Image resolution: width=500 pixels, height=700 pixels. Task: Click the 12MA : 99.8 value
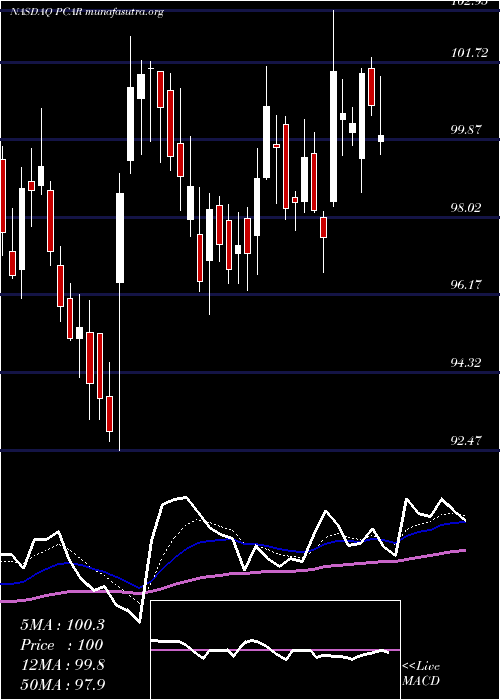[x=62, y=665]
